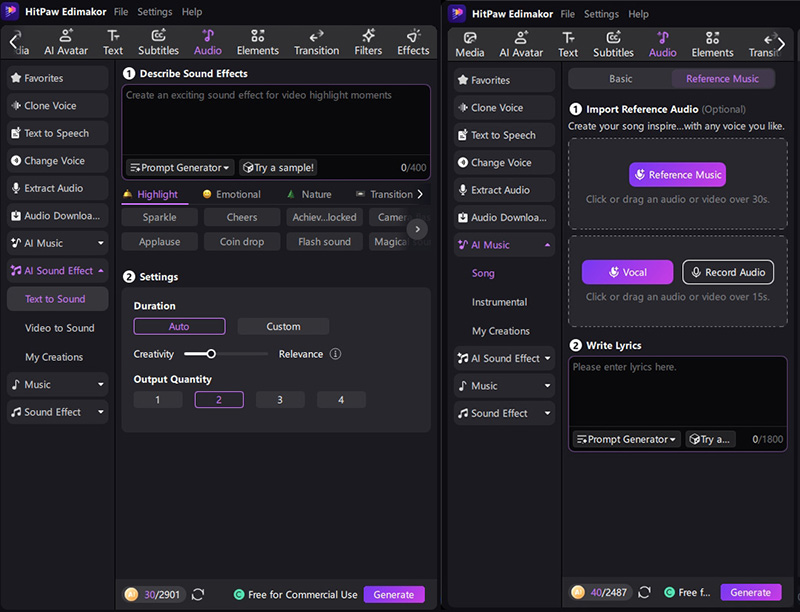Open Elements tool in left window toolbar
This screenshot has height=612, width=800.
[x=258, y=42]
